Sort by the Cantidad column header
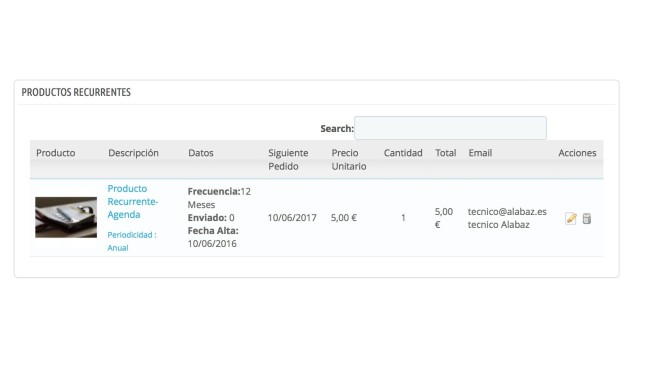The height and width of the screenshot is (366, 646). [x=403, y=153]
